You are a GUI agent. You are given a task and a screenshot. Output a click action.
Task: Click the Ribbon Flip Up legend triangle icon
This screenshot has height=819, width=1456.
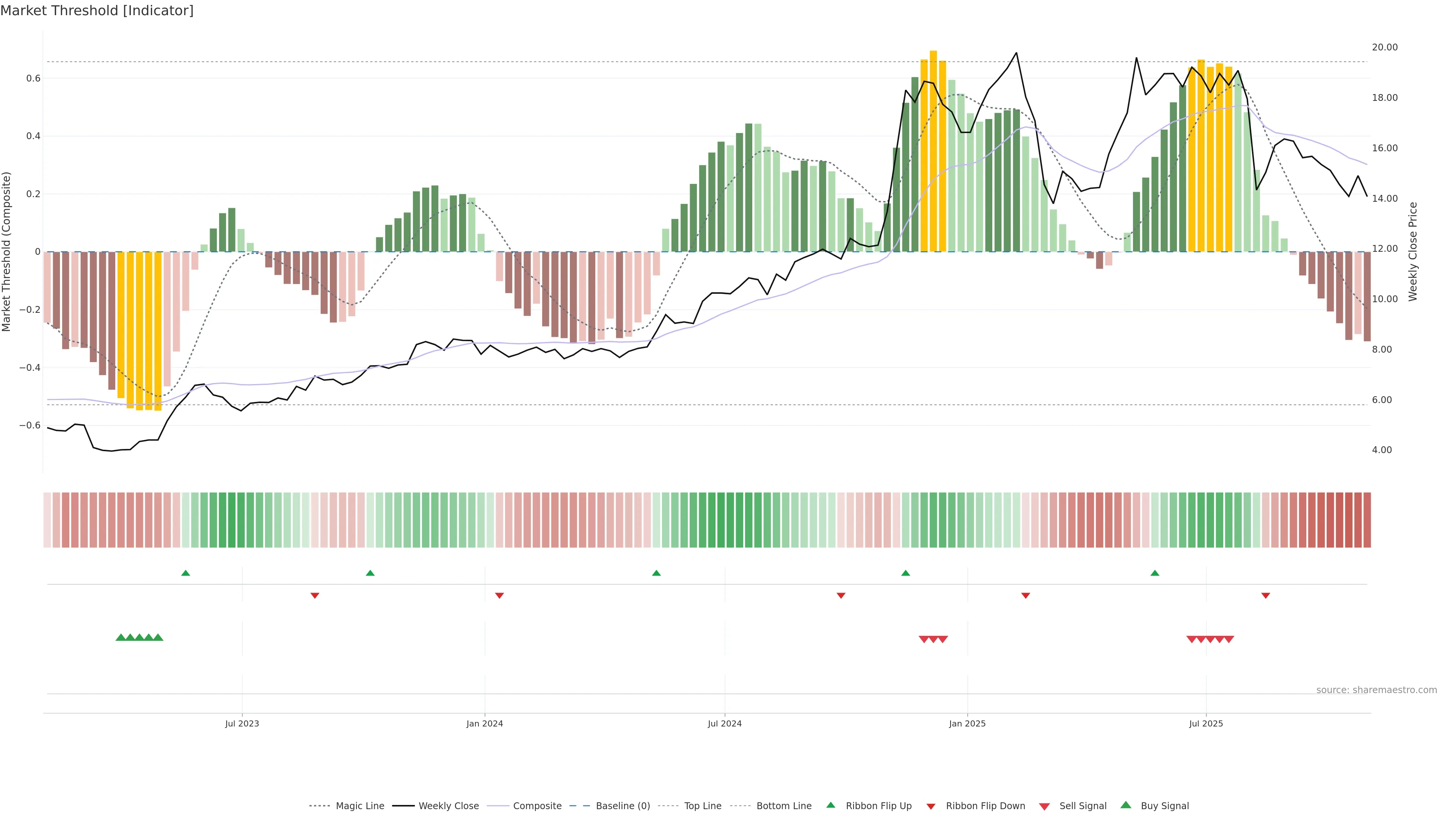[830, 805]
